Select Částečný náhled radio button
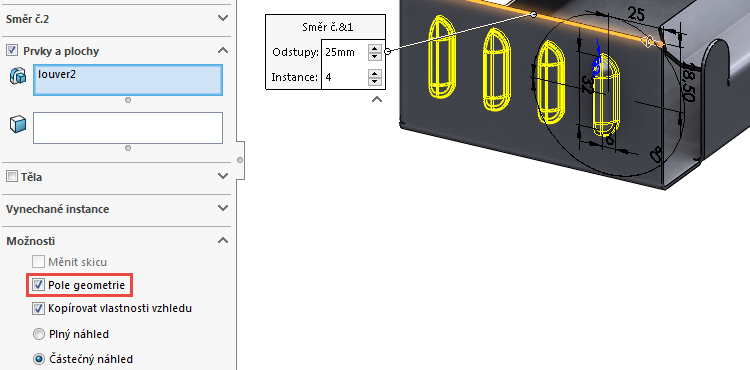The width and height of the screenshot is (750, 370). [x=39, y=359]
